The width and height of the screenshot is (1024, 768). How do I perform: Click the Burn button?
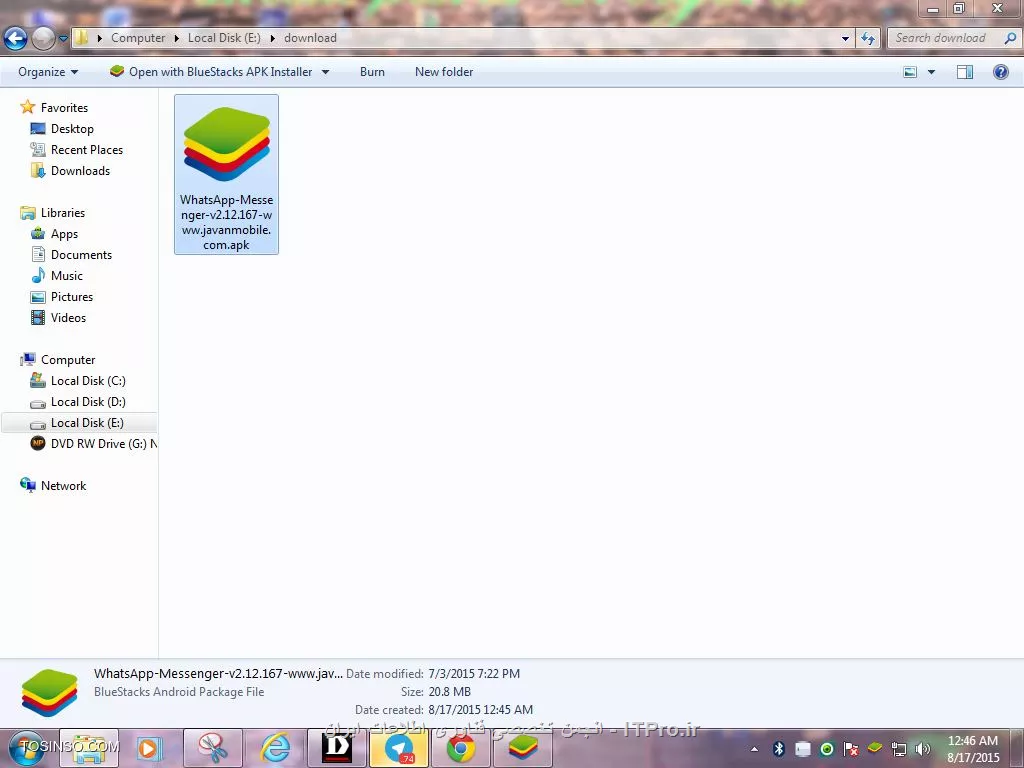pos(372,72)
